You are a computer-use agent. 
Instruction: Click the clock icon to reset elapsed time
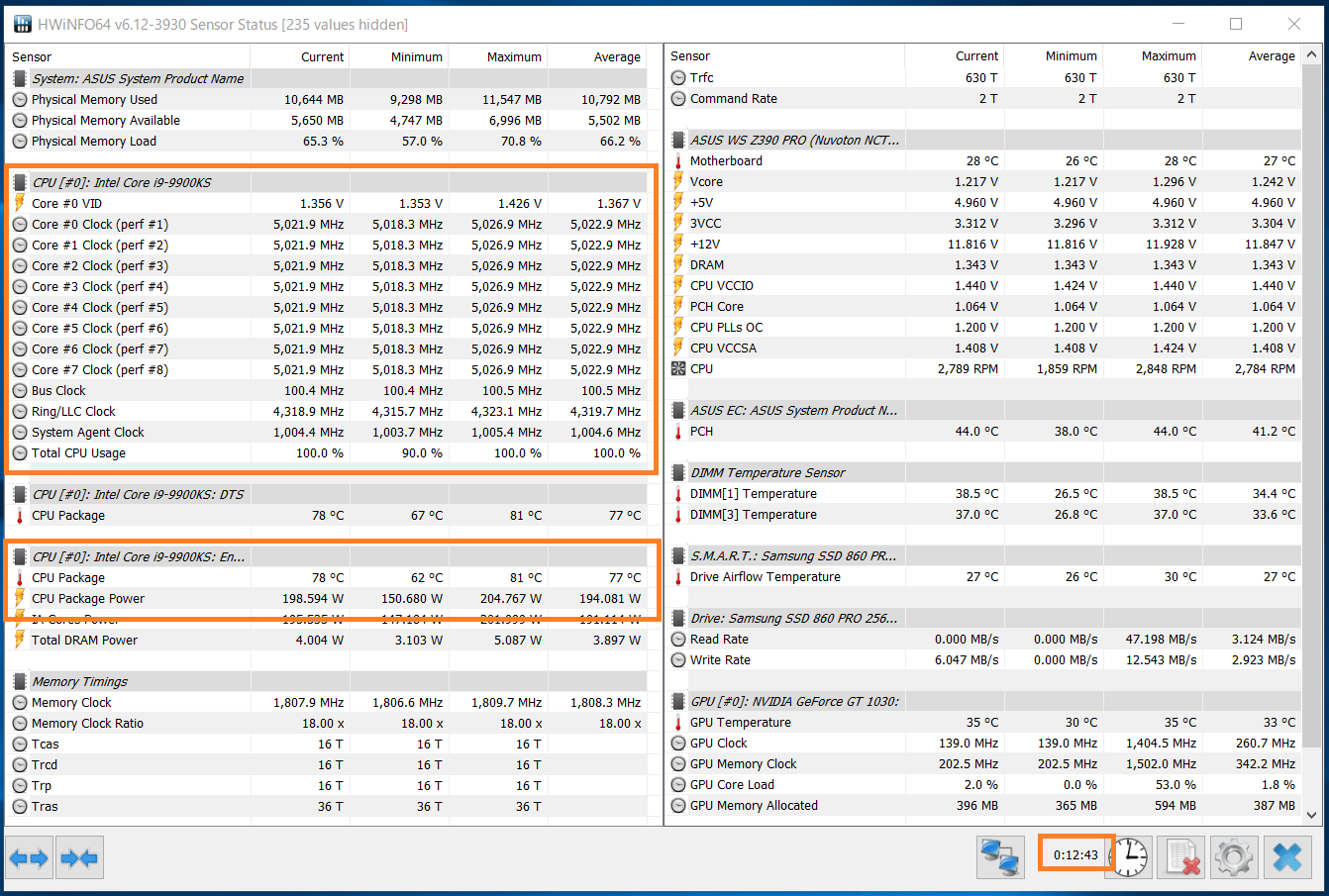(x=1129, y=857)
